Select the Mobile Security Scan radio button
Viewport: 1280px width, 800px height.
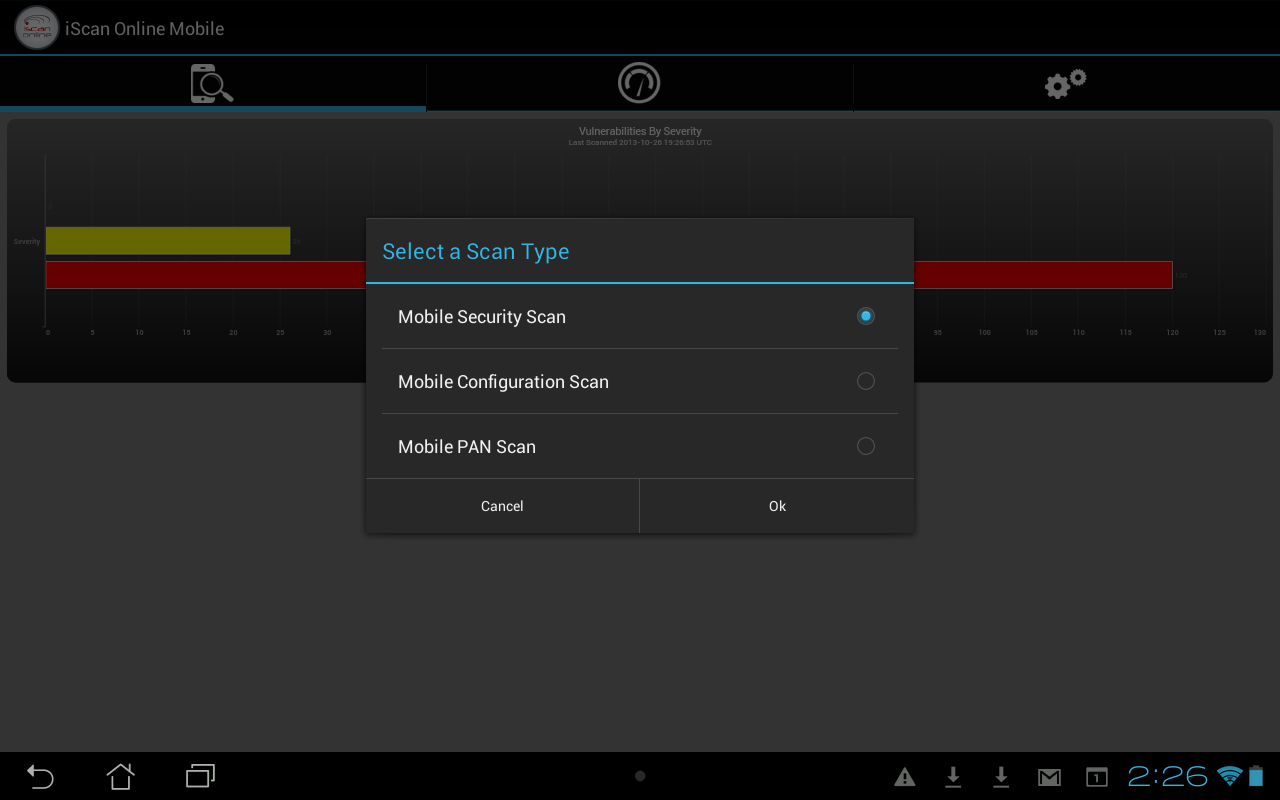[866, 316]
